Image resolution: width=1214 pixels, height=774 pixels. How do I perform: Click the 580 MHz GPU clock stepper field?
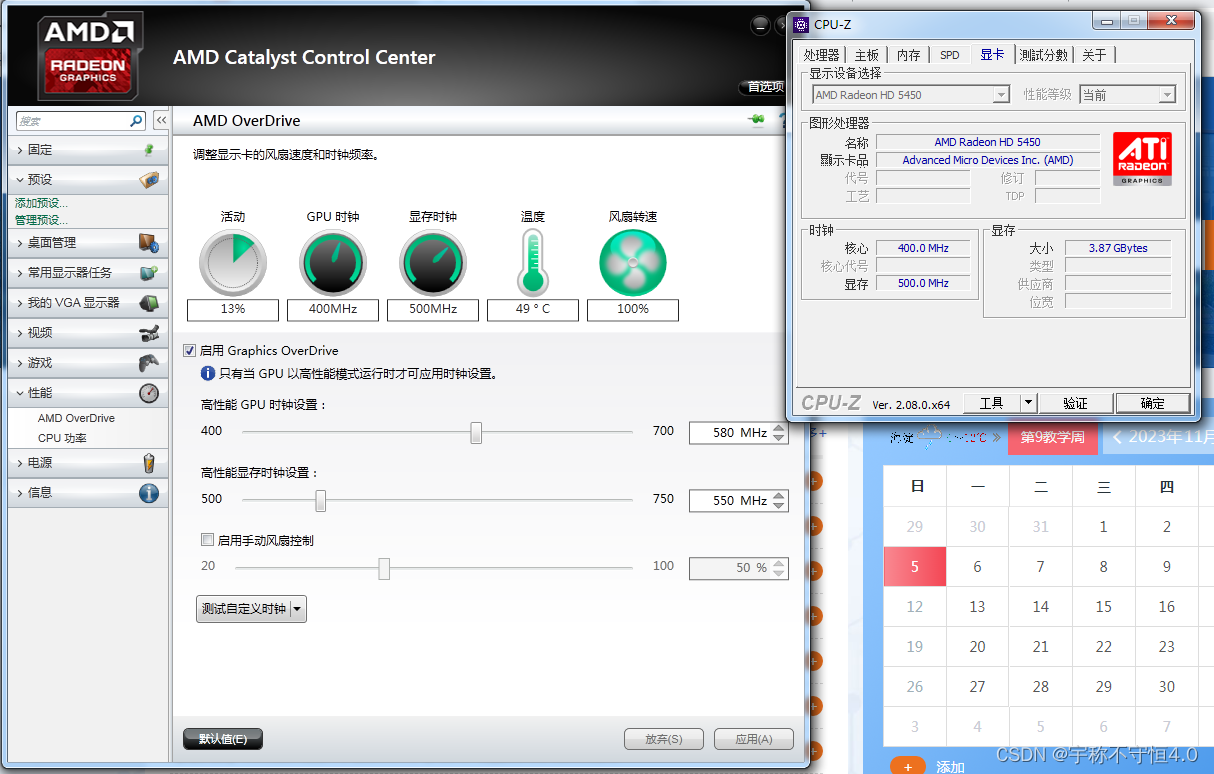739,433
